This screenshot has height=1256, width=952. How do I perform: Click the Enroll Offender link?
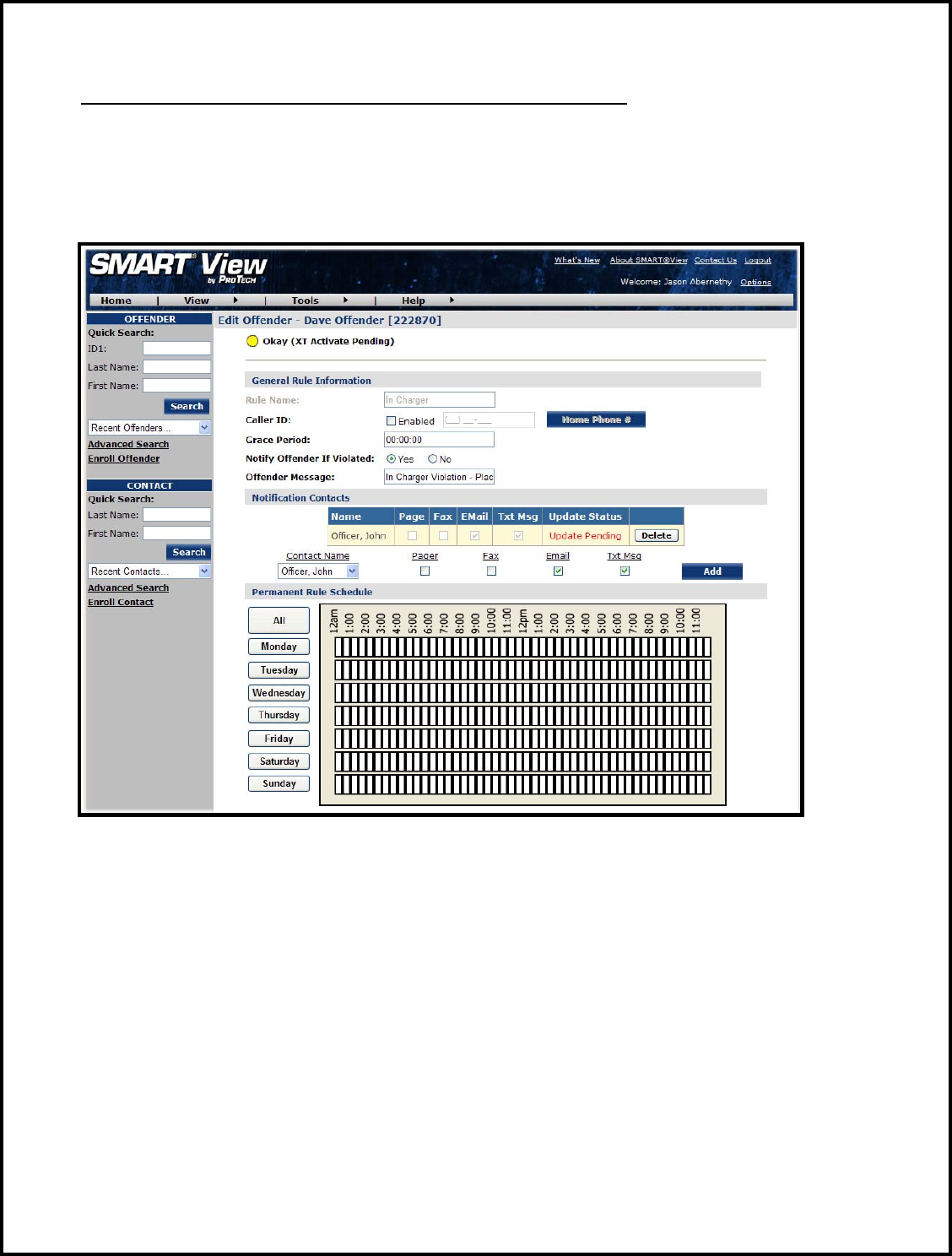(x=123, y=458)
